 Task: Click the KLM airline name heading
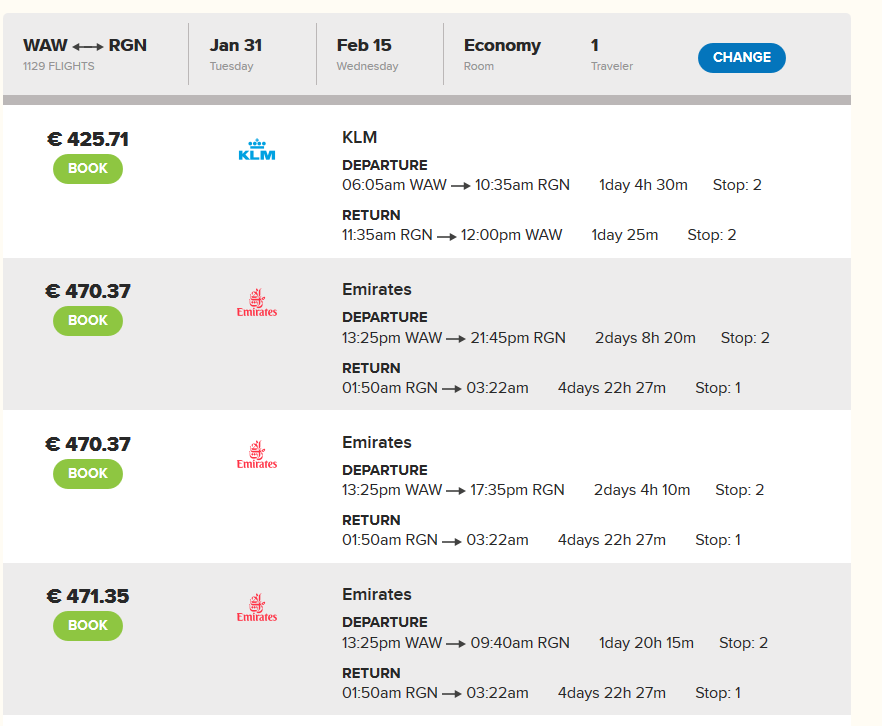click(x=359, y=137)
